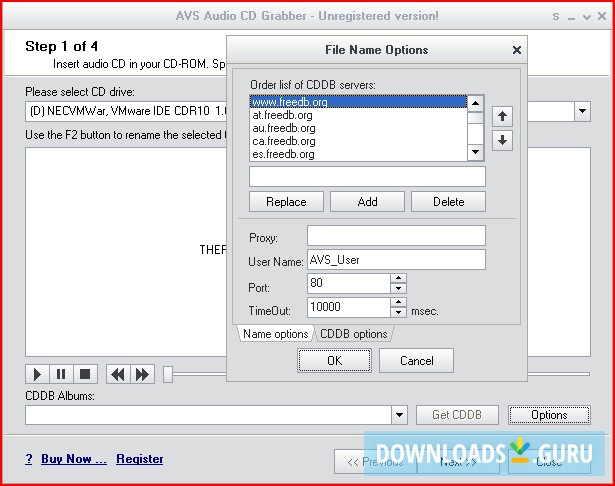Stop playback with the stop button
The width and height of the screenshot is (615, 486).
point(85,374)
